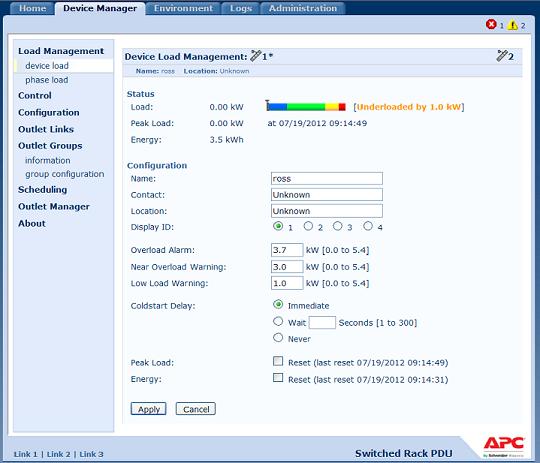This screenshot has width=540, height=463.
Task: Click the Energy 3.5 kWh value
Action: 226,140
